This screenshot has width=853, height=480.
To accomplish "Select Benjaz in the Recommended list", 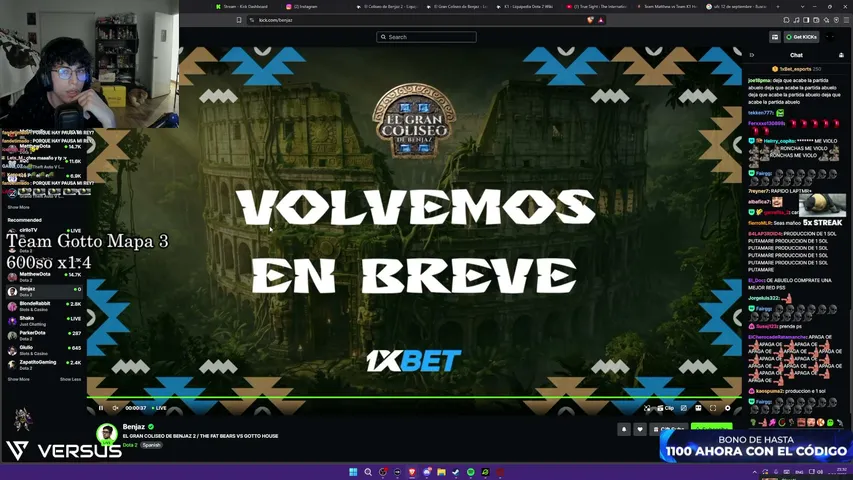I will 44,292.
